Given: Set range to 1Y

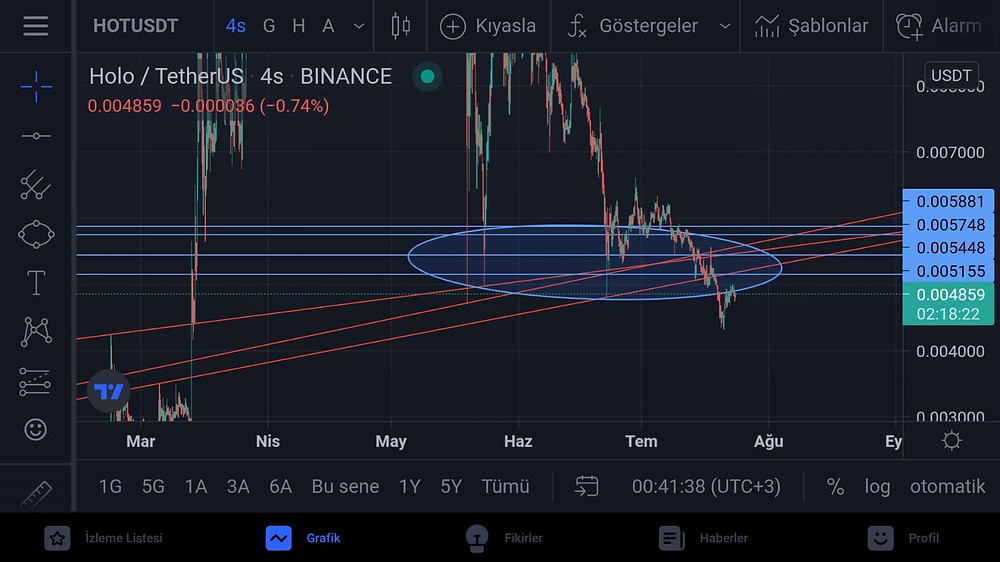Looking at the screenshot, I should click(x=409, y=487).
